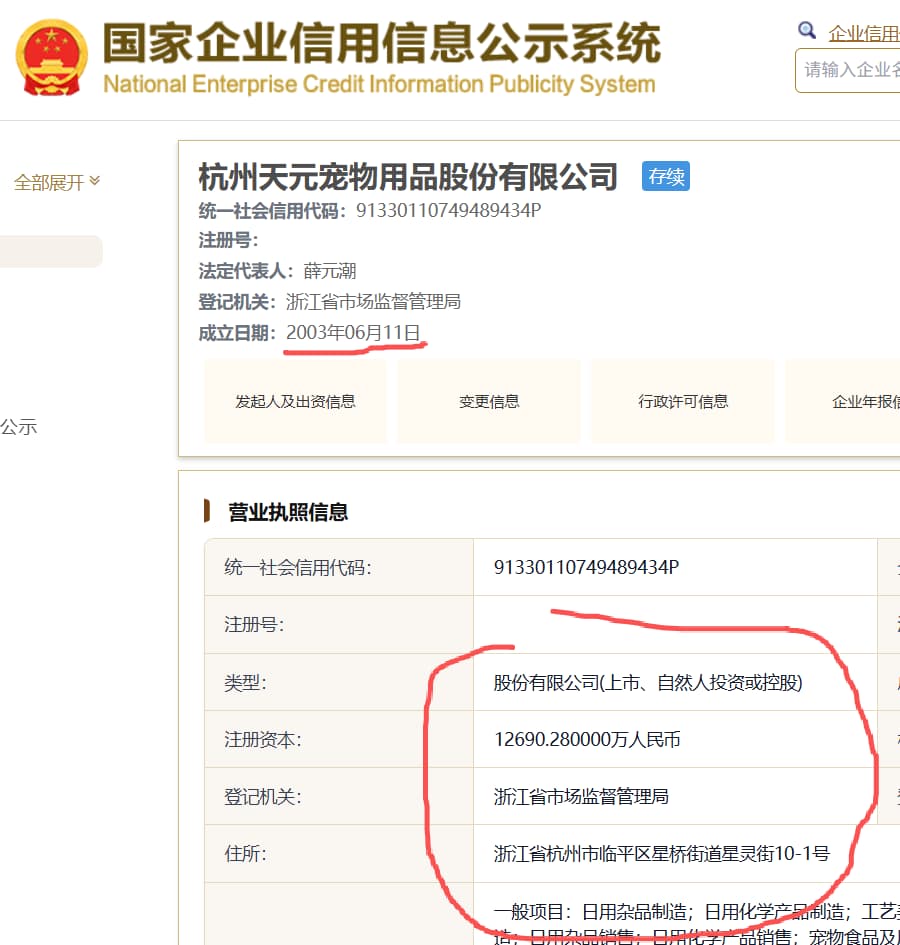900x945 pixels.
Task: Click the national emblem logo
Action: coord(51,57)
